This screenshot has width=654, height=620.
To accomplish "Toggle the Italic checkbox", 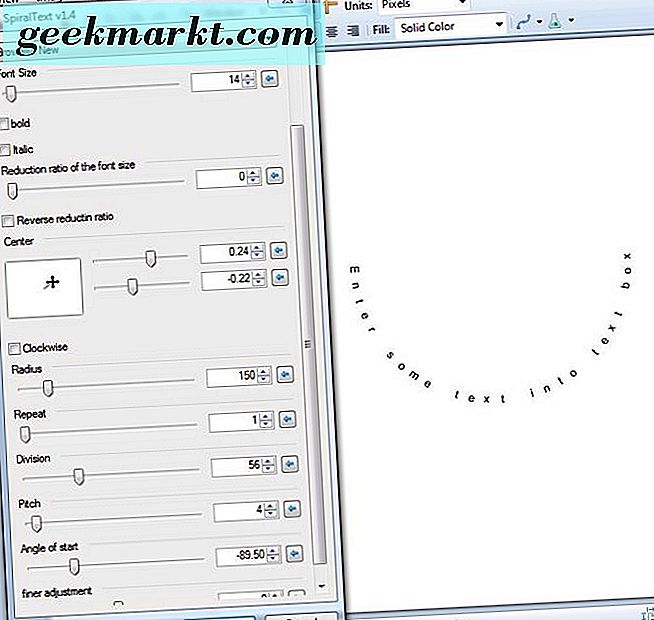I will (6, 150).
